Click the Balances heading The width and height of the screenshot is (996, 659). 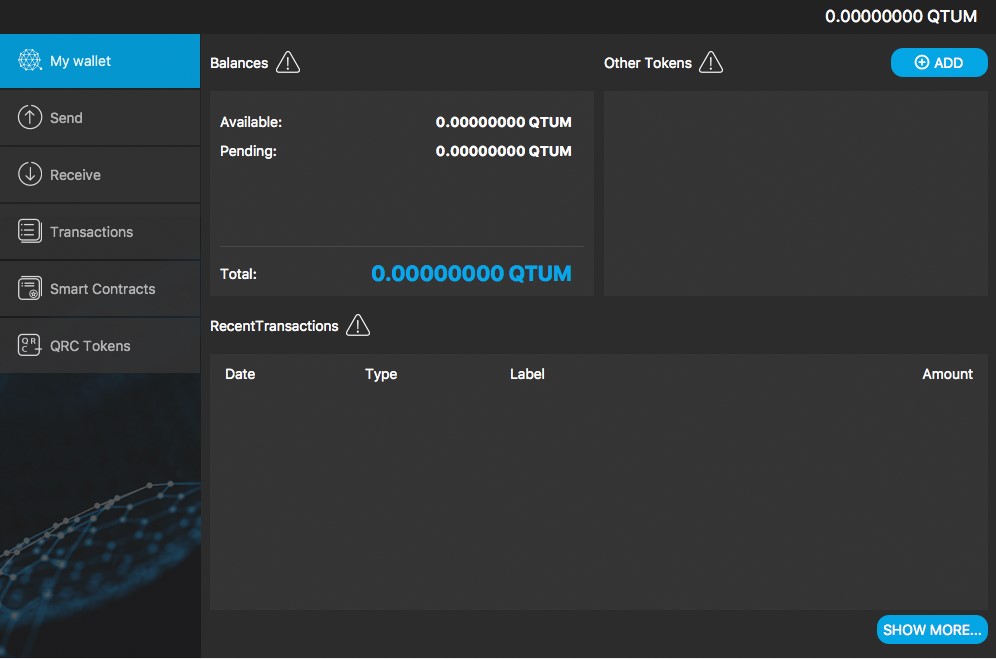(x=239, y=63)
